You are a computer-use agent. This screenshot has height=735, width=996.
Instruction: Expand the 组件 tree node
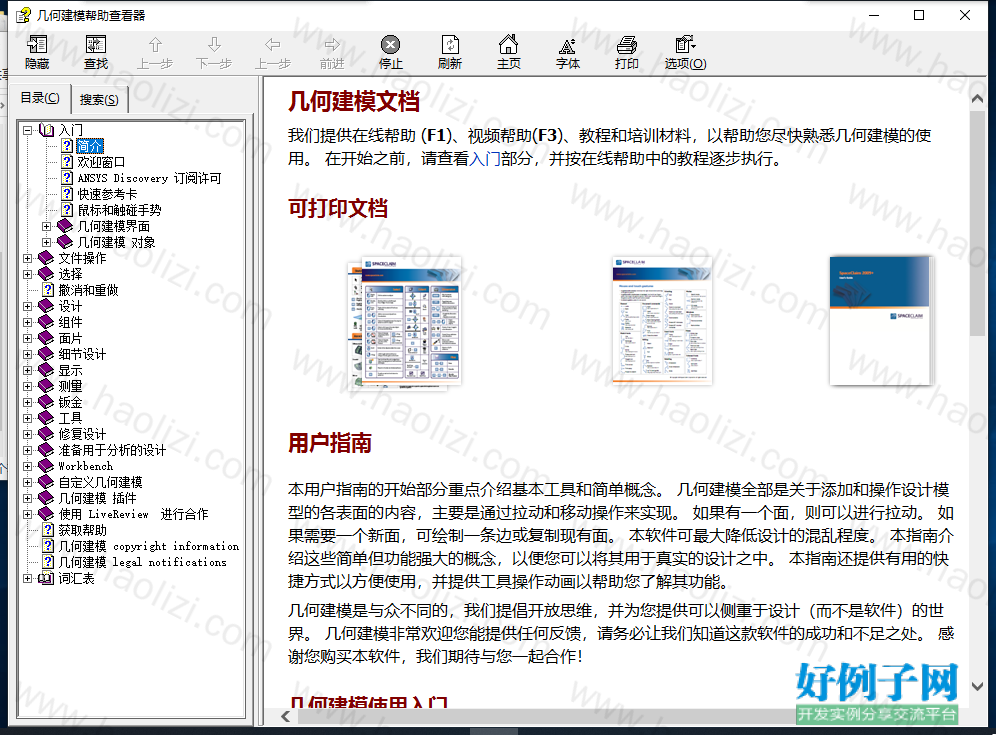pyautogui.click(x=27, y=322)
